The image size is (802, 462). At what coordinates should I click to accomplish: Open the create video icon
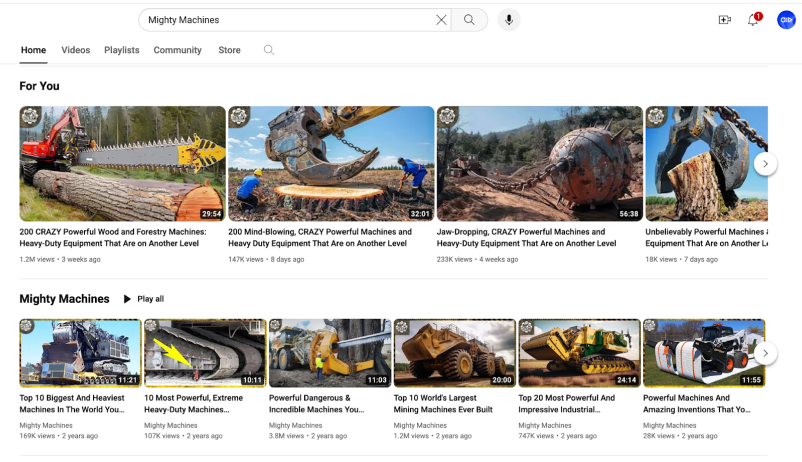pyautogui.click(x=725, y=20)
